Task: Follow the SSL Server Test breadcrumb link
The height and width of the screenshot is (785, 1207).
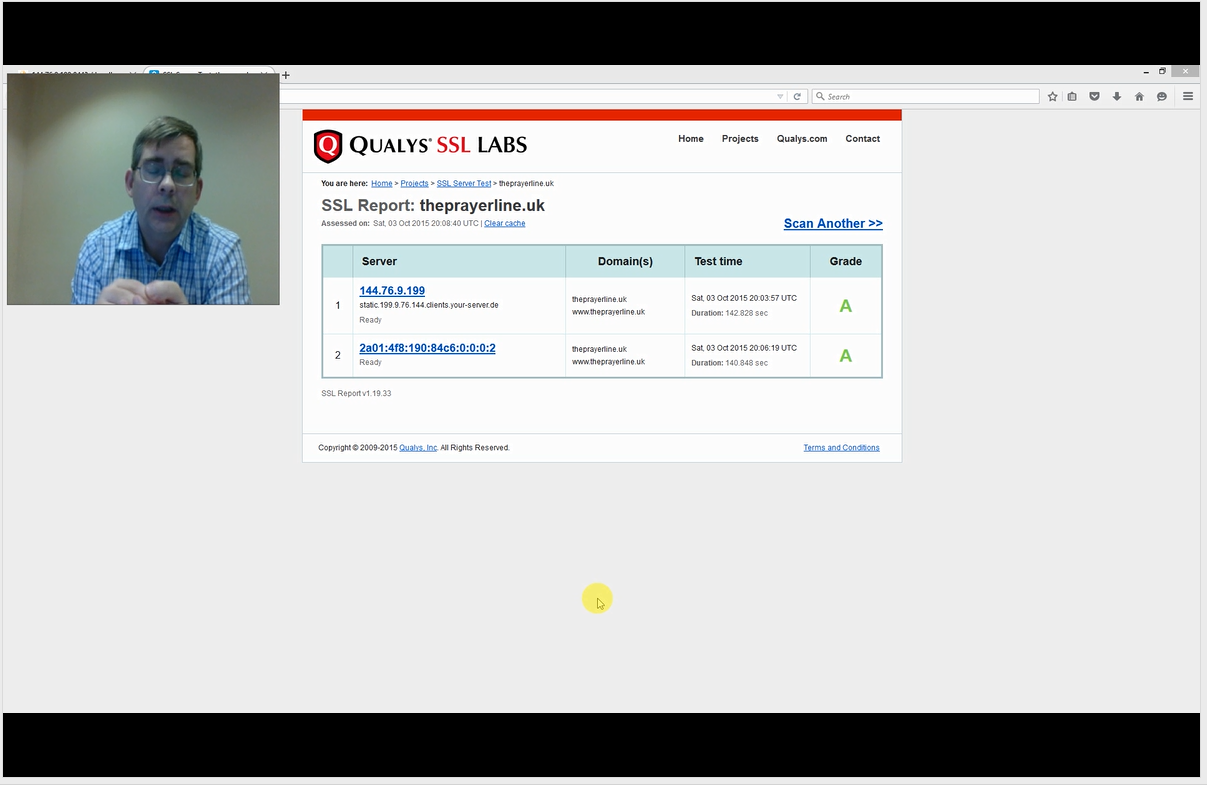Action: [464, 184]
